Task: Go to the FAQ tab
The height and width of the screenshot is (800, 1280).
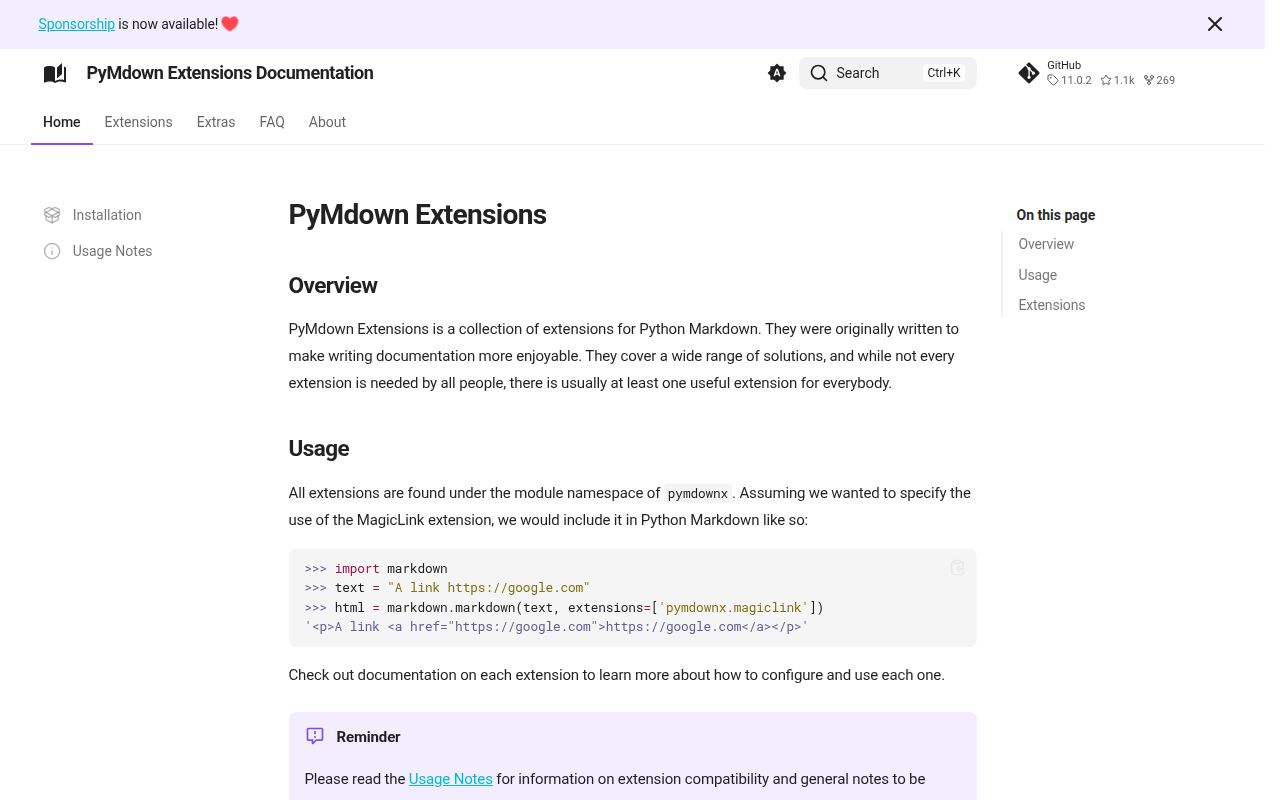Action: click(x=272, y=122)
